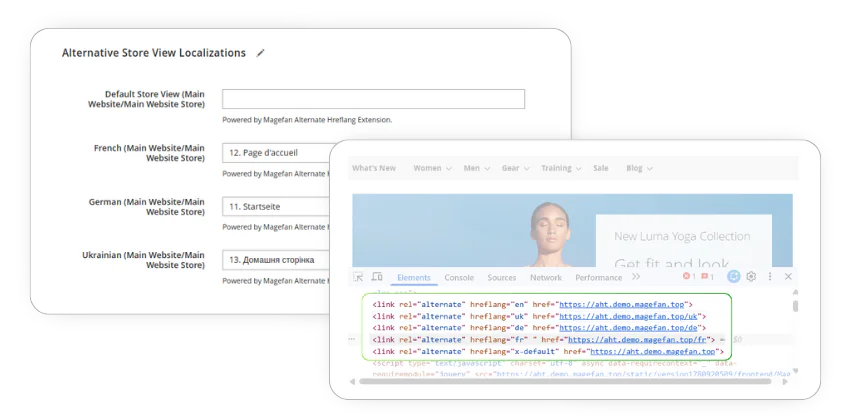Click the Default Store View input field
Viewport: 850px width, 420px height.
pos(374,99)
